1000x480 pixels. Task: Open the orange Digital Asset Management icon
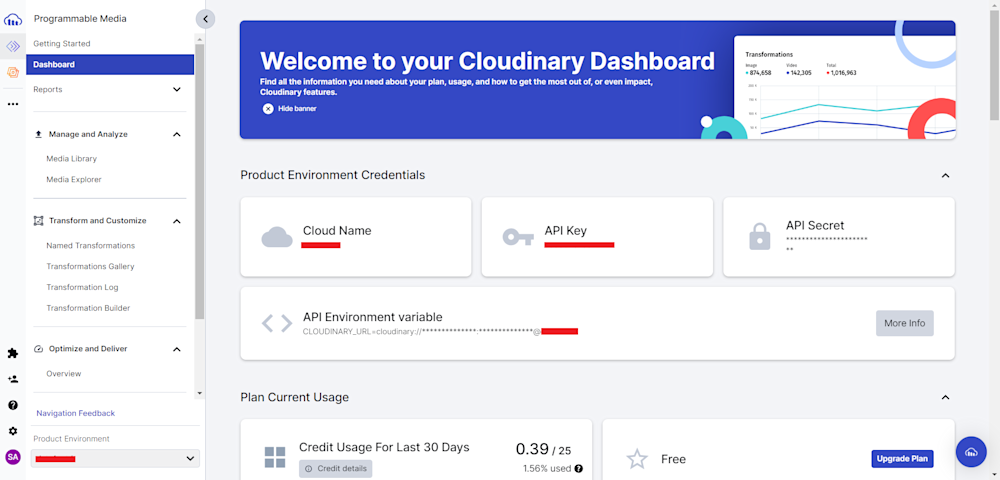point(13,72)
